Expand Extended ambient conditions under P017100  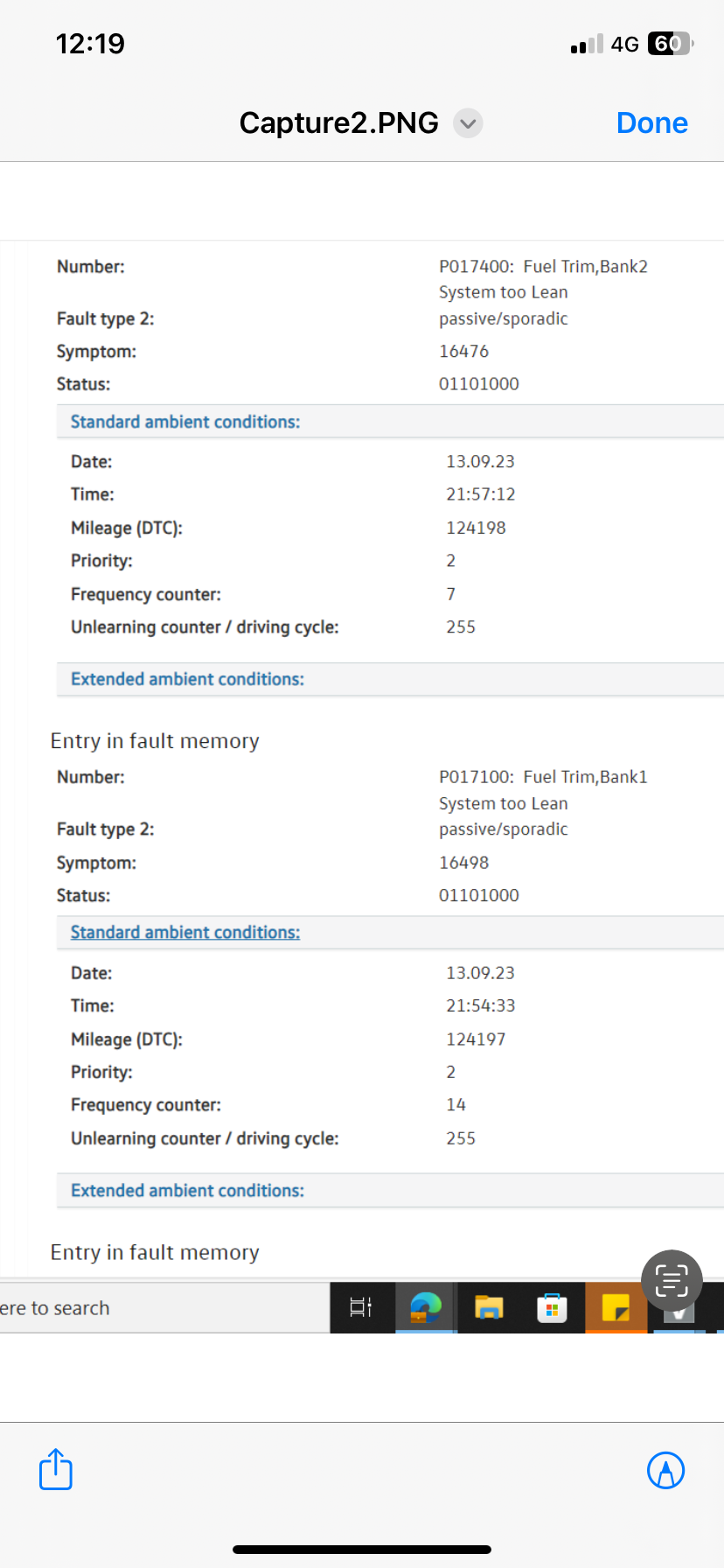click(x=187, y=1191)
